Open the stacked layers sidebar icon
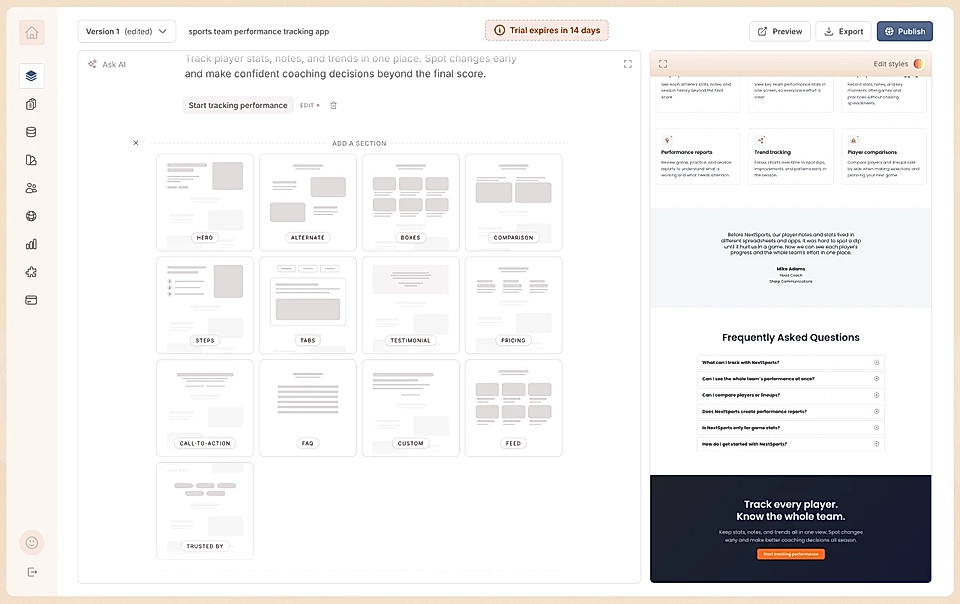Image resolution: width=960 pixels, height=604 pixels. 31,76
